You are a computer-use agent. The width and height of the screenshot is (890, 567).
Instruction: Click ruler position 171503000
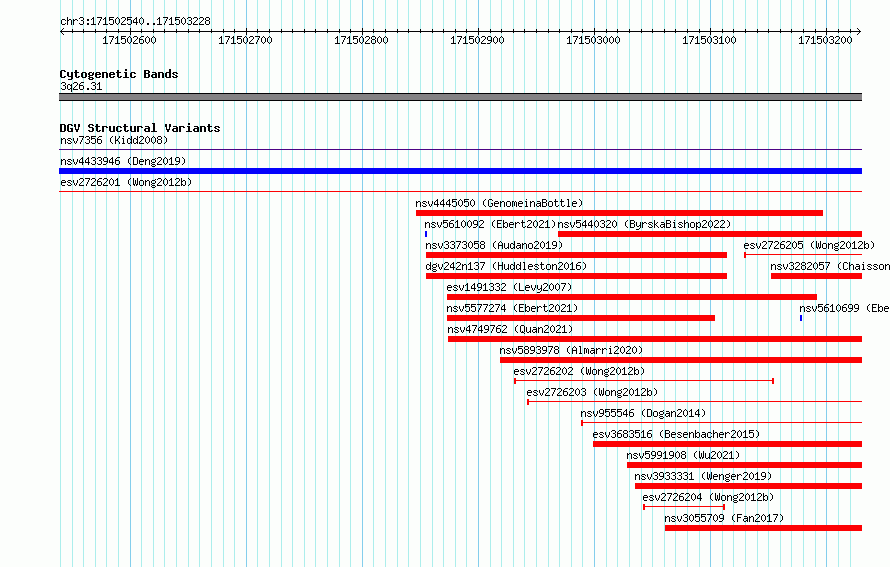(593, 40)
